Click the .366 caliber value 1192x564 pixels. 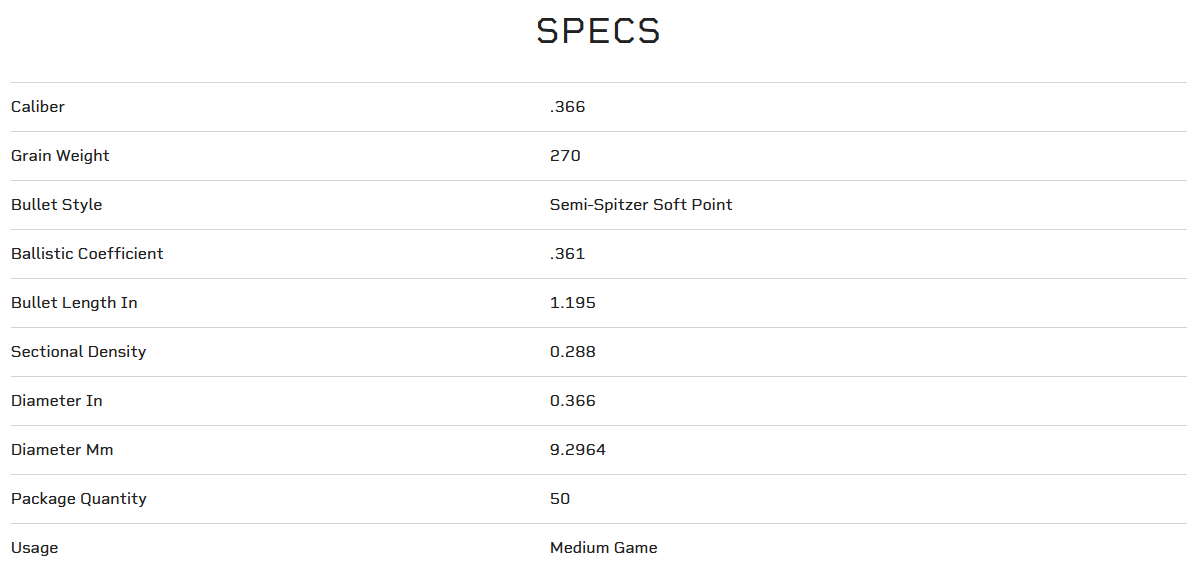[567, 107]
